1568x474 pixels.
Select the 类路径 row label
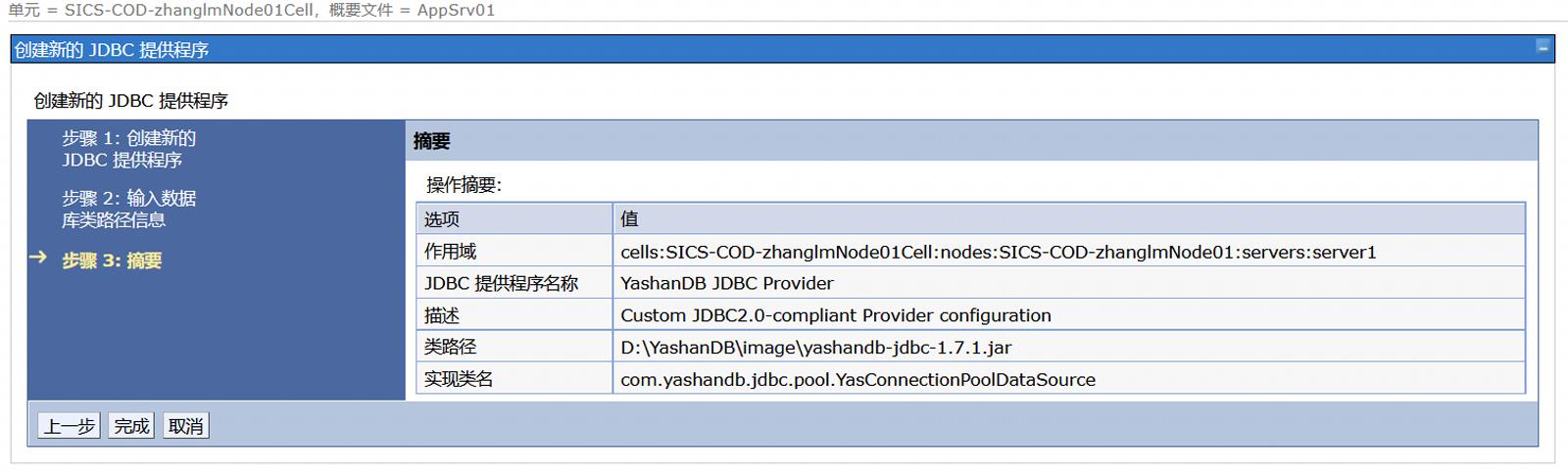point(514,347)
